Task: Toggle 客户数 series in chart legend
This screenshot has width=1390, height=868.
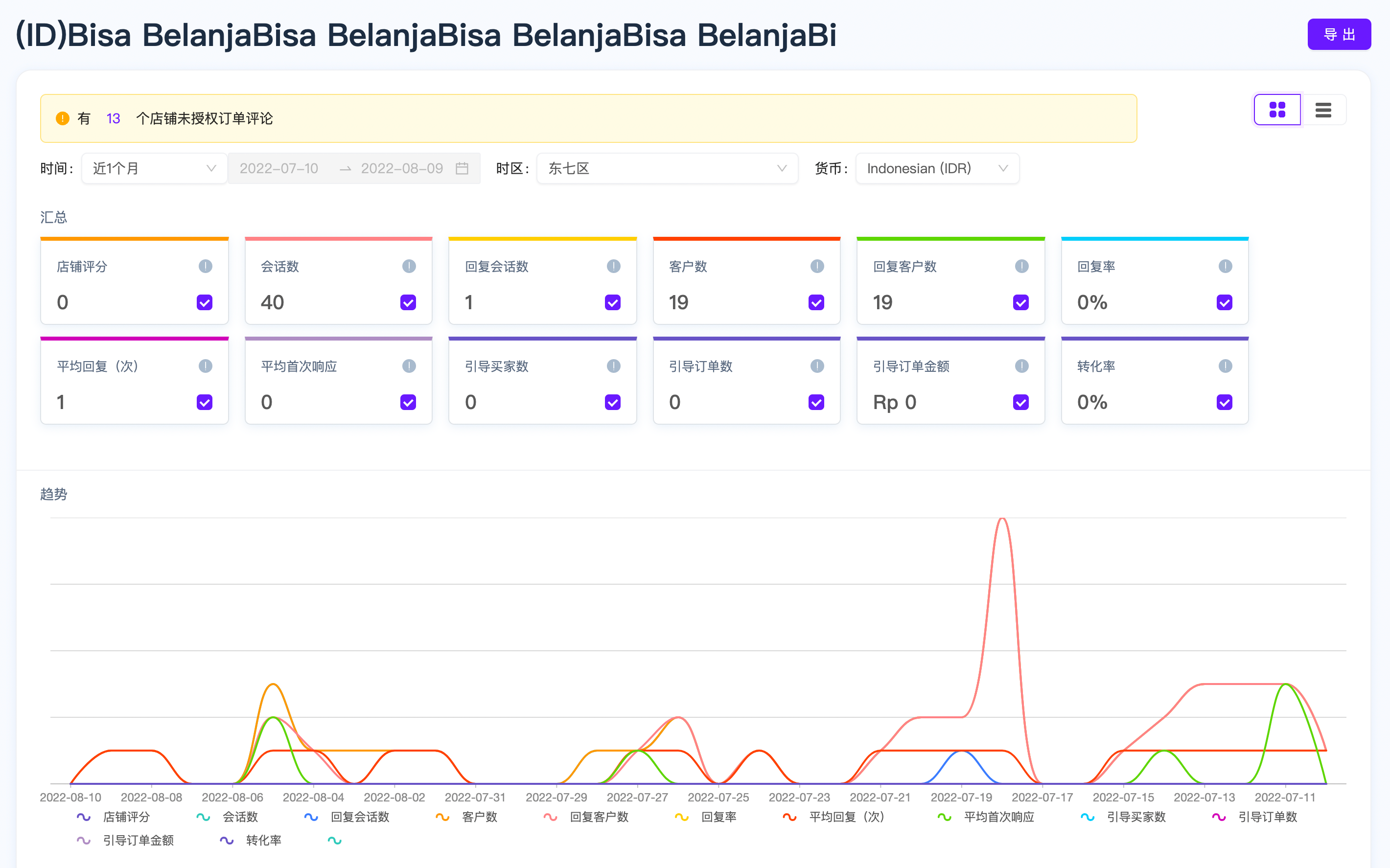Action: (x=466, y=817)
